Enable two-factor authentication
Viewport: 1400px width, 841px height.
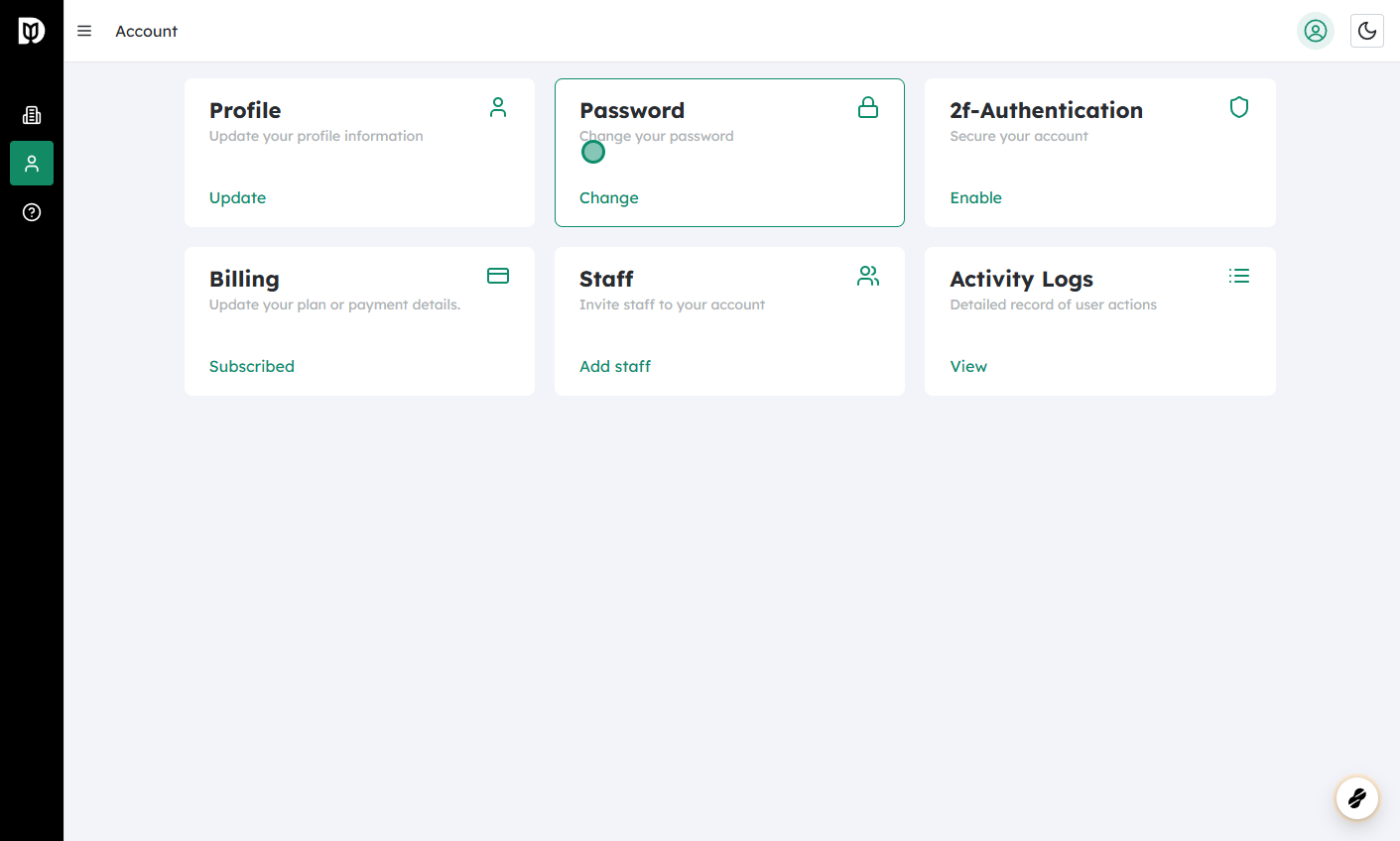point(975,197)
